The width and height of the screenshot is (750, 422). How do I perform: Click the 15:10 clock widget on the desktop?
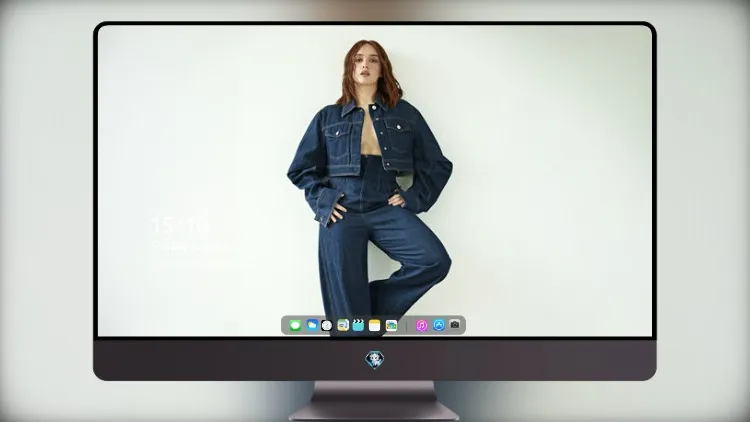(x=180, y=225)
